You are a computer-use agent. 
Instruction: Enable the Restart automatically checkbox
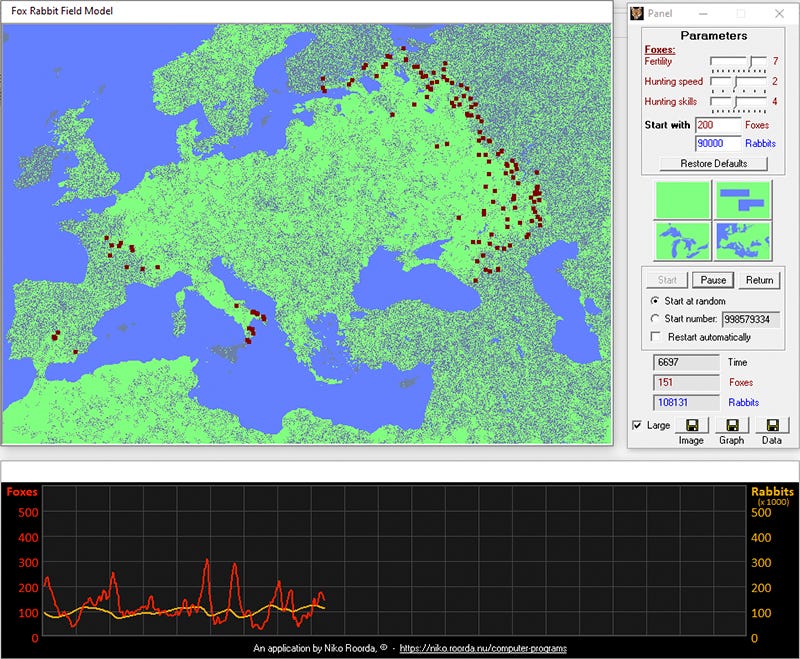click(656, 337)
